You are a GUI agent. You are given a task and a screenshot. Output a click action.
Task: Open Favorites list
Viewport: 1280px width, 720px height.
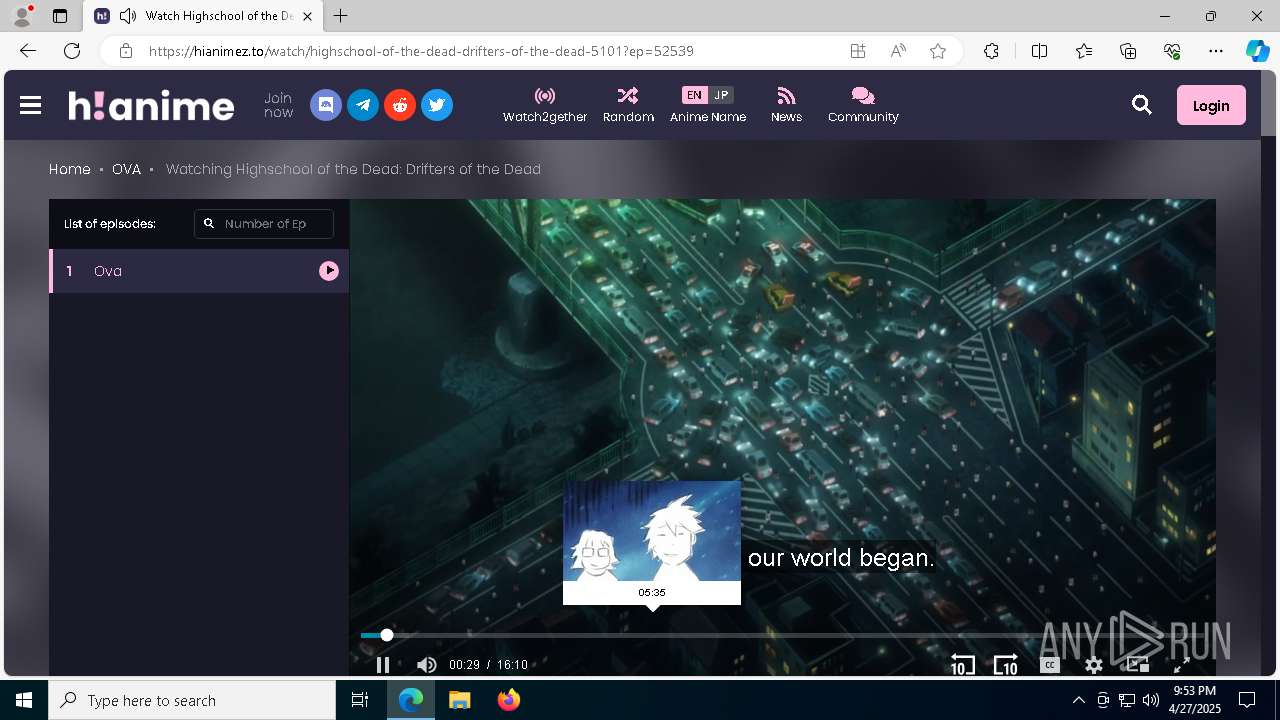tap(1084, 51)
